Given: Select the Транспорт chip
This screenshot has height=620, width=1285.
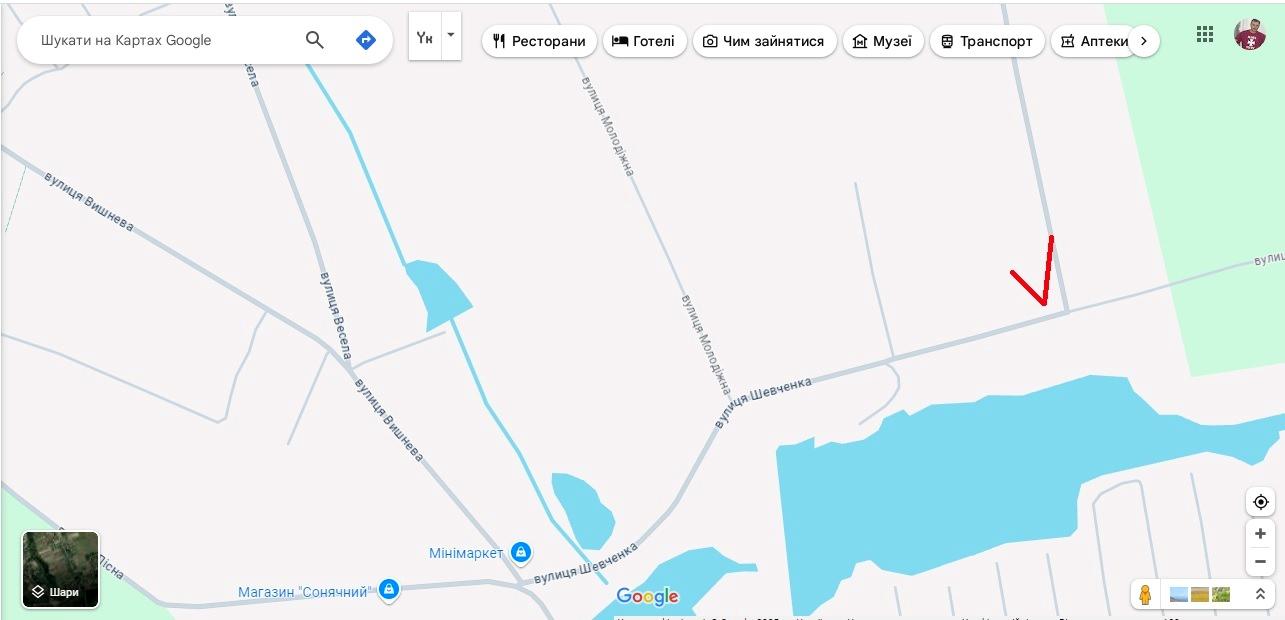Looking at the screenshot, I should [x=987, y=41].
